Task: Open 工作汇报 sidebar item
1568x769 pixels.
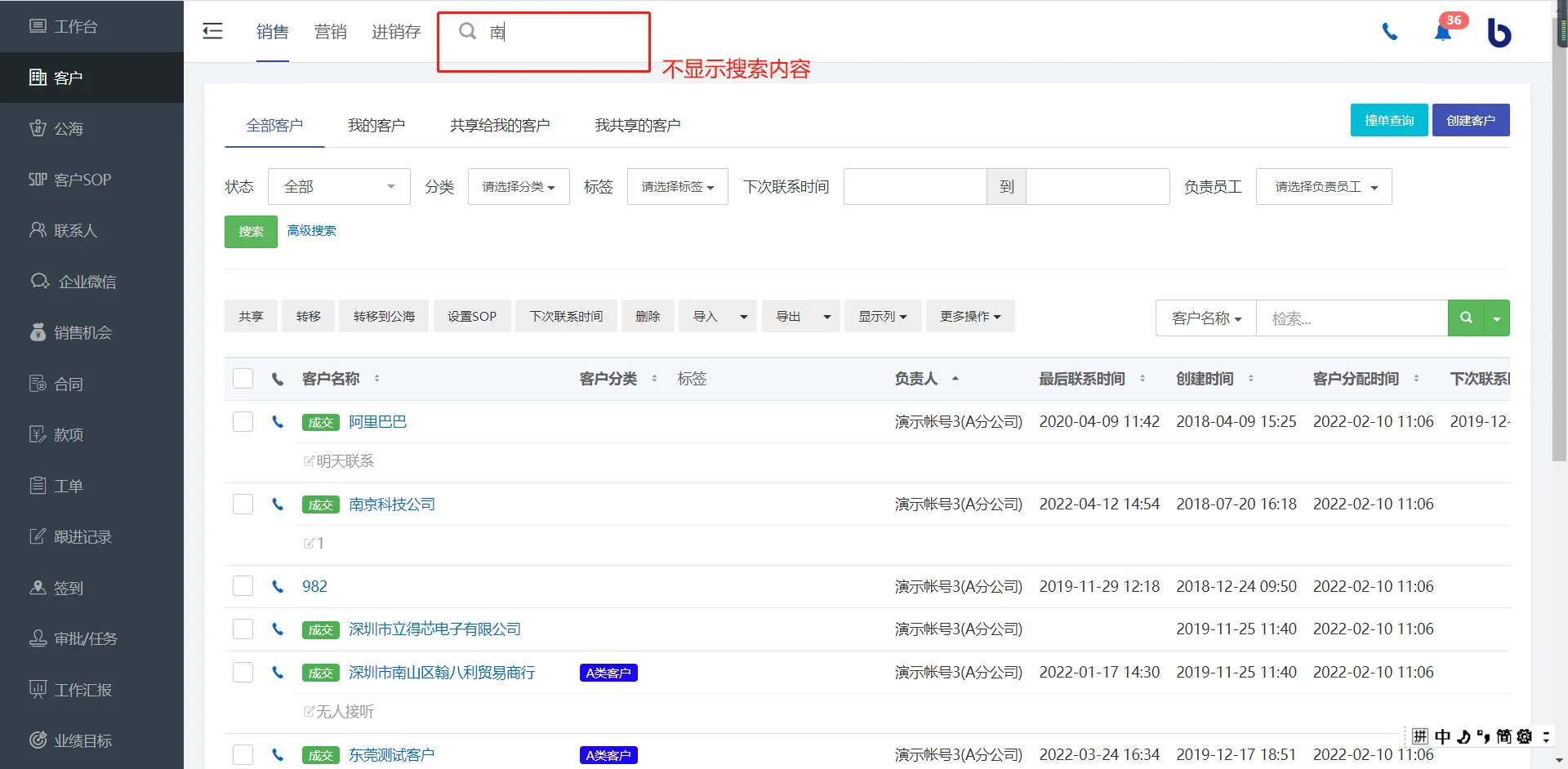Action: tap(91, 690)
